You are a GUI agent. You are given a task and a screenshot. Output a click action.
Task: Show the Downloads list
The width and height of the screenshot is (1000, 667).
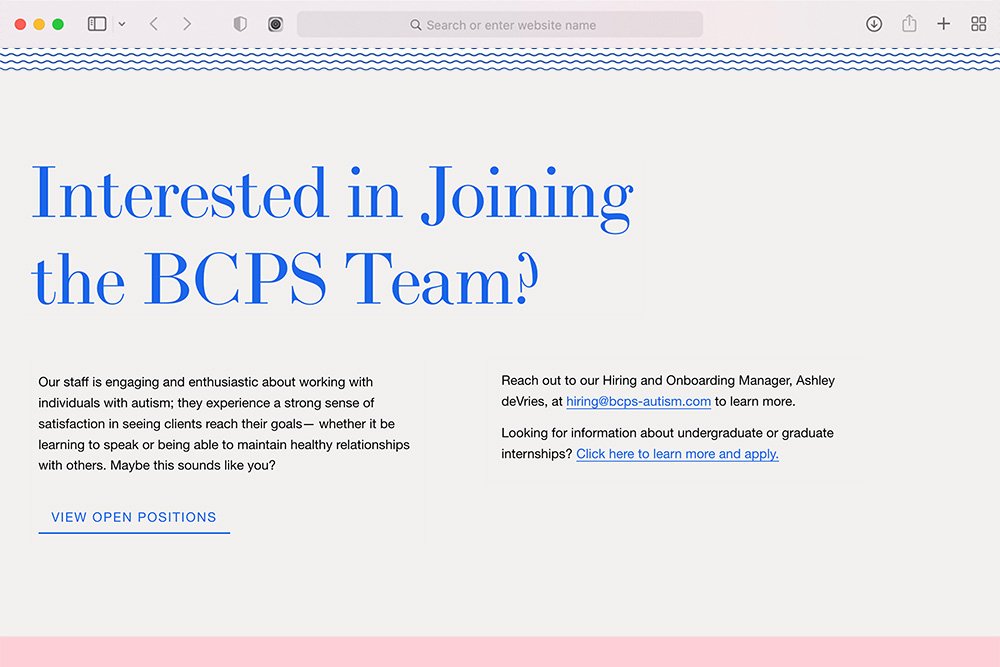click(874, 23)
